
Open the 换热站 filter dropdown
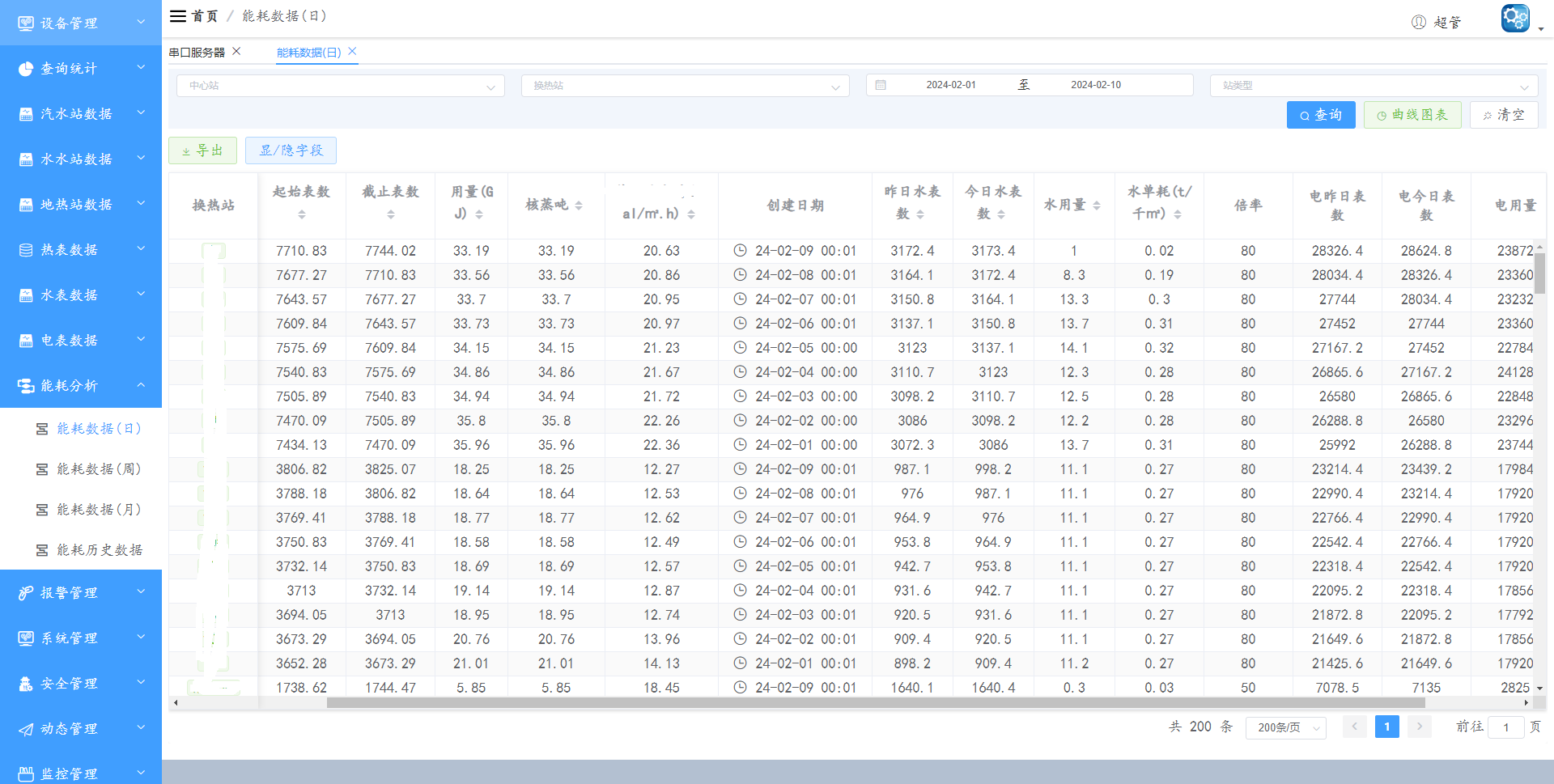[686, 86]
